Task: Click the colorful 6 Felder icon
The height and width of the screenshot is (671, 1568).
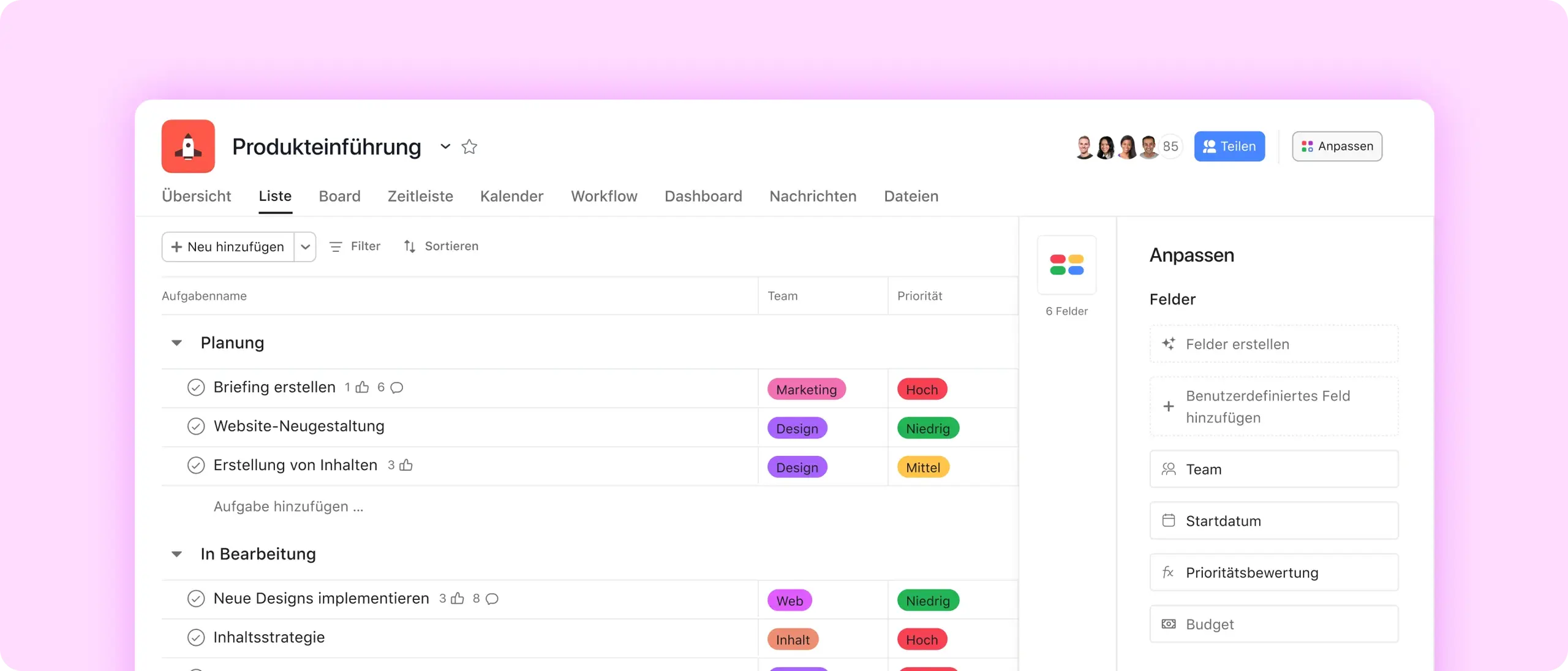Action: click(1066, 265)
